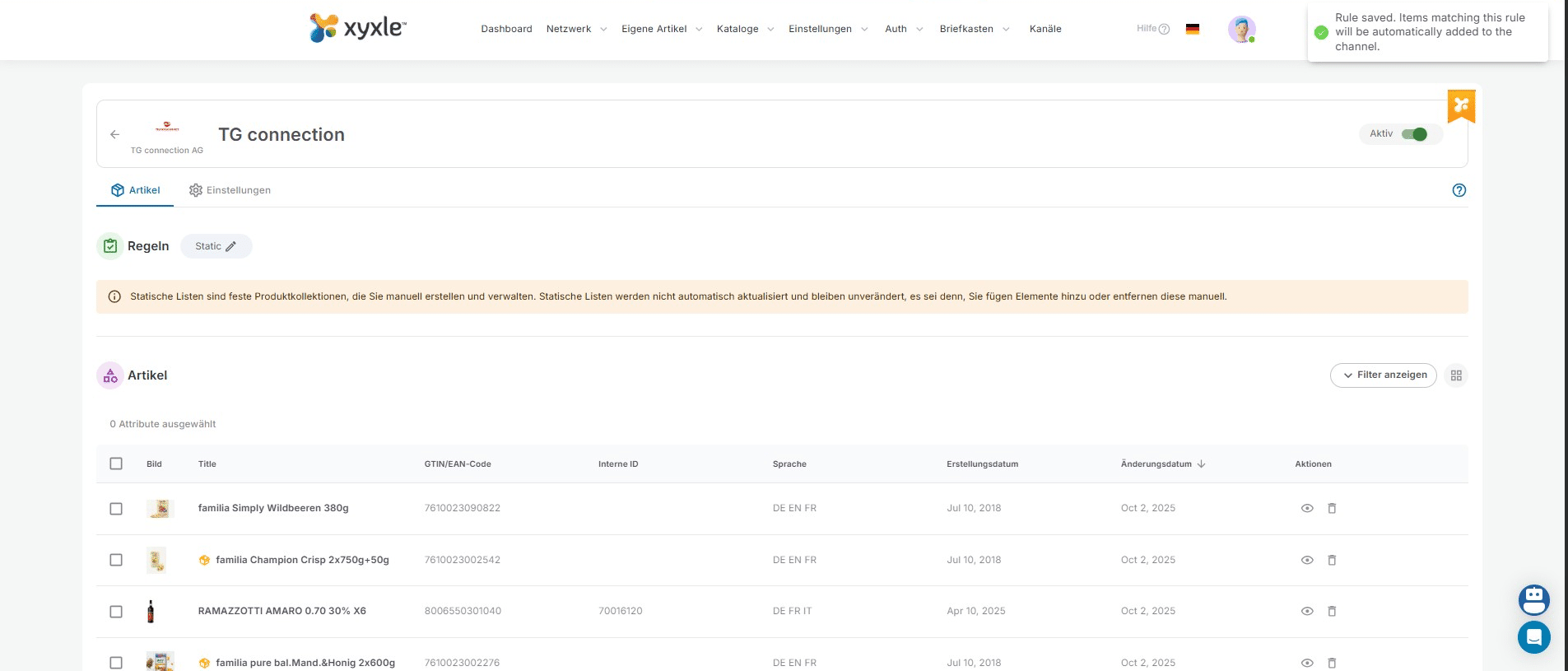Delete RAMAZZOTTI AMARO item with trash icon
The width and height of the screenshot is (1568, 671).
click(x=1331, y=611)
